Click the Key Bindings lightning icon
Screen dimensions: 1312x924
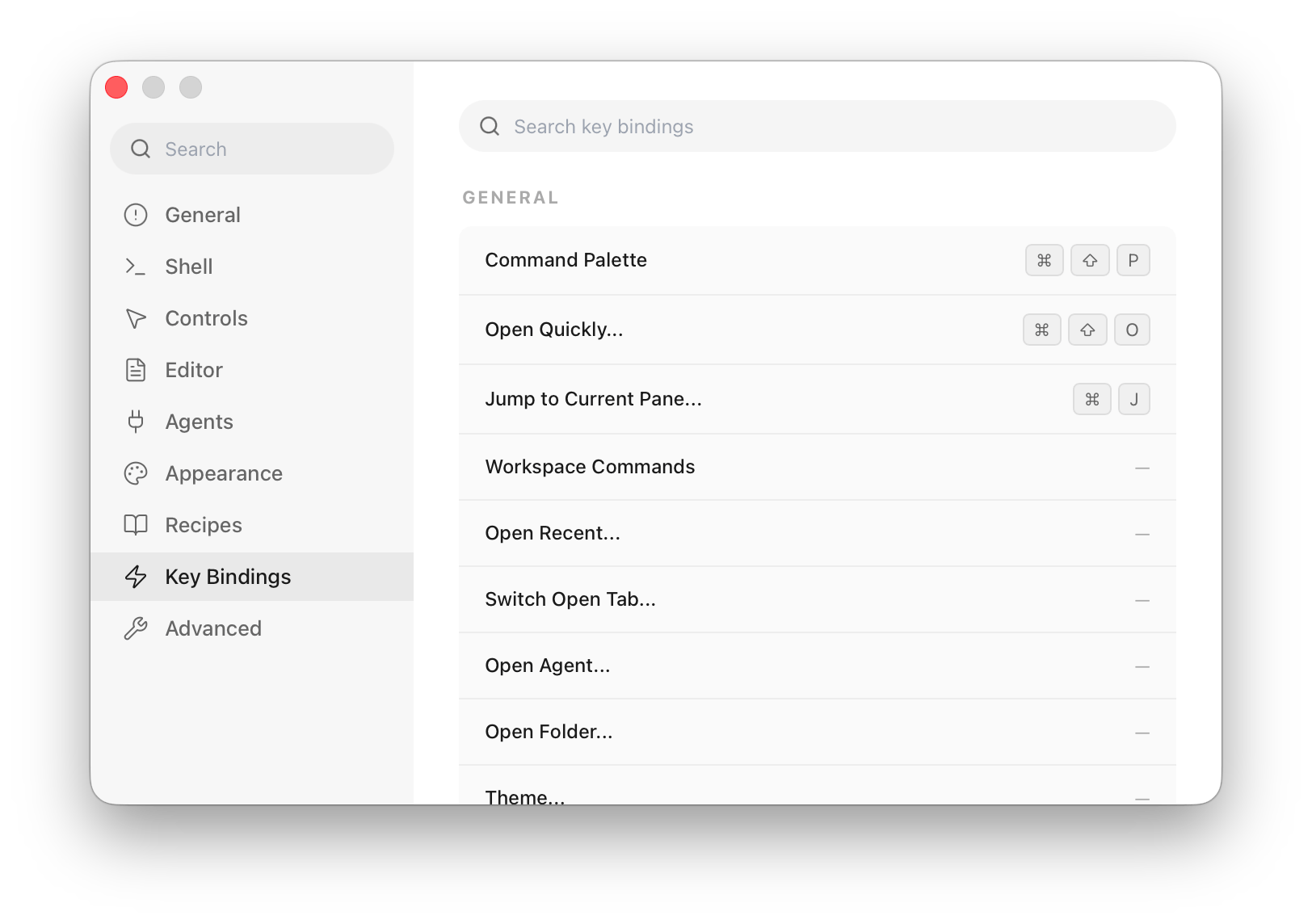136,577
